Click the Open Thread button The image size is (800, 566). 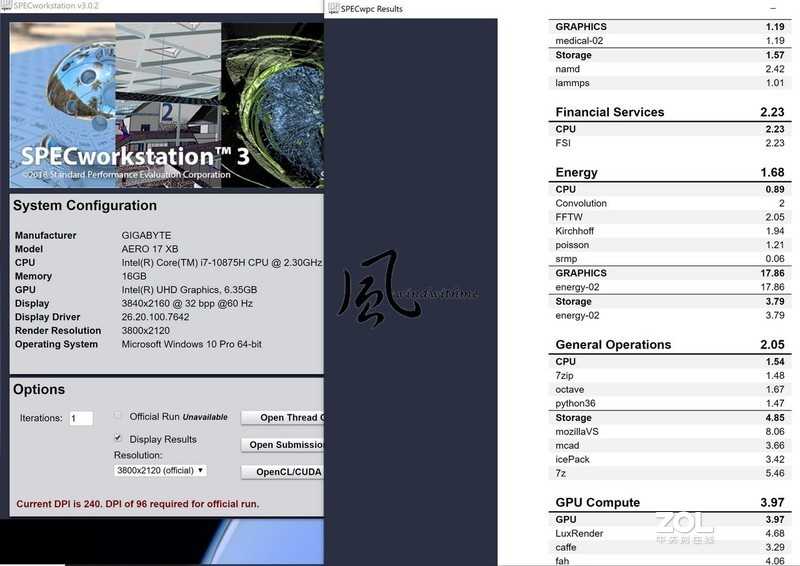click(282, 417)
